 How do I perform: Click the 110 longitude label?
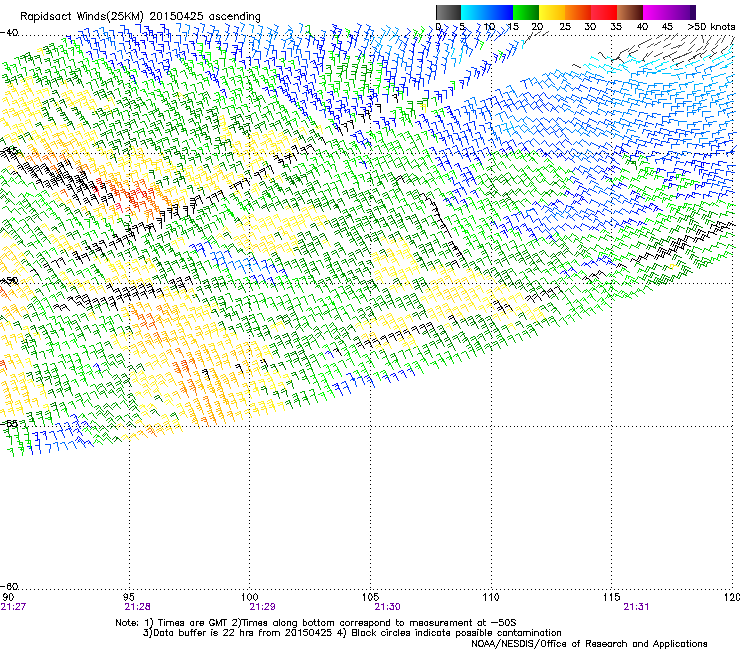tap(491, 597)
